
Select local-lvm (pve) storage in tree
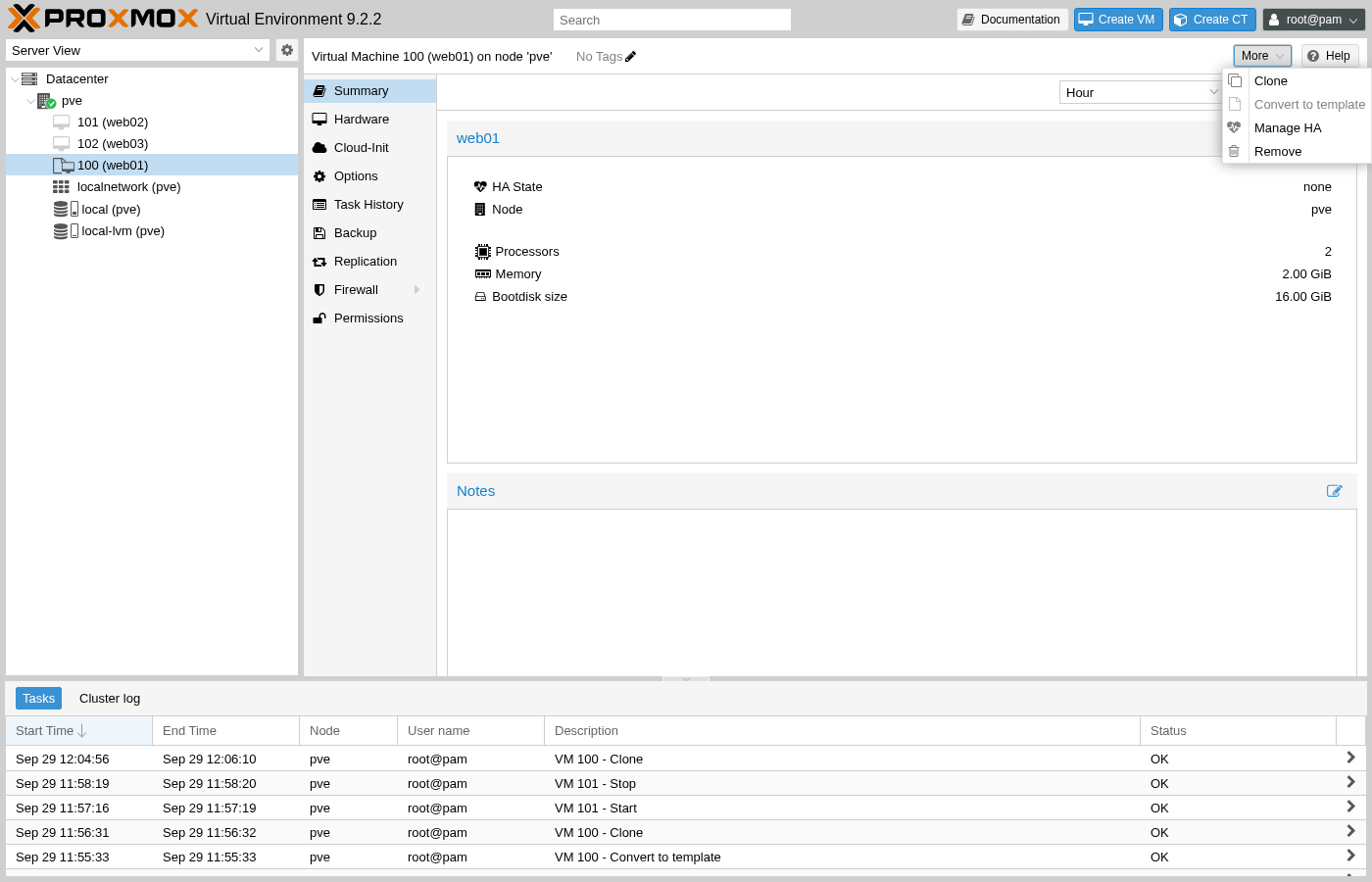tap(152, 231)
